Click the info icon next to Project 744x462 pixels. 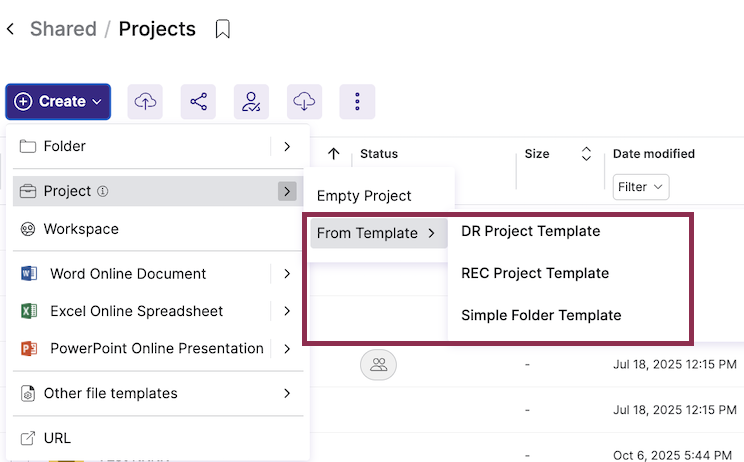point(102,191)
